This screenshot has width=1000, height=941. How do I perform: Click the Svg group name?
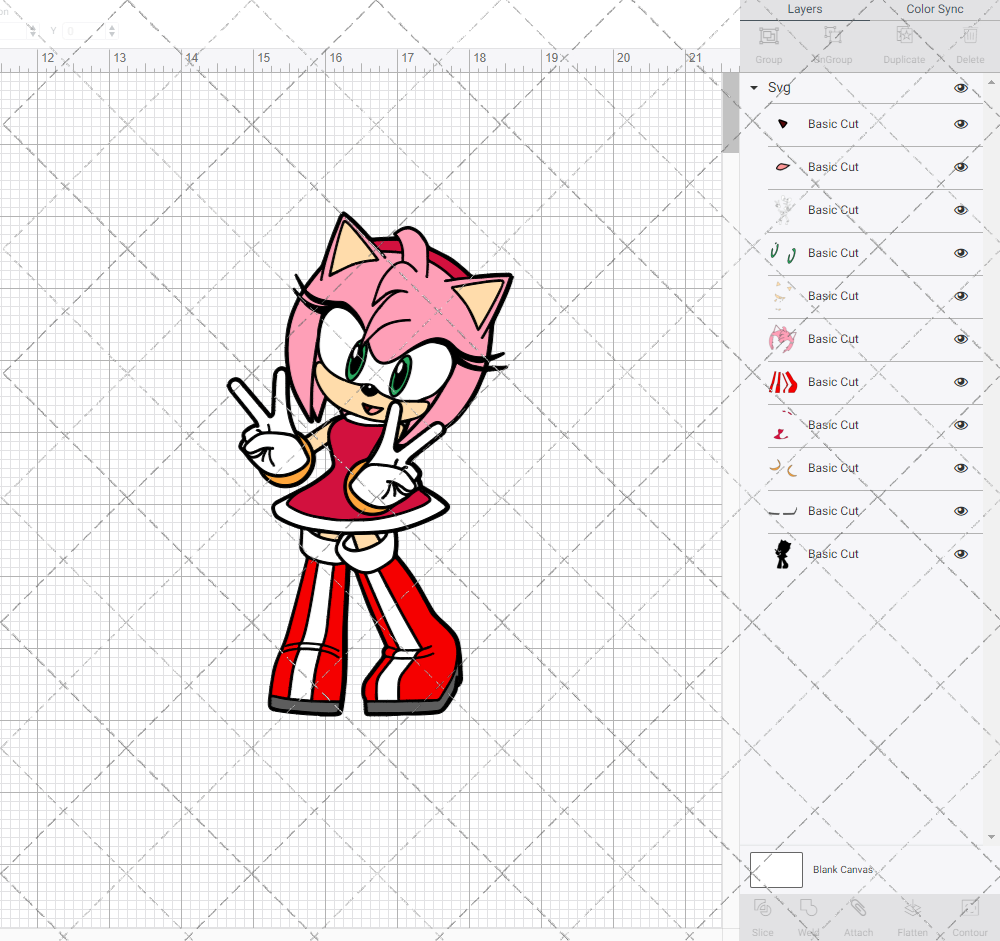pyautogui.click(x=779, y=88)
